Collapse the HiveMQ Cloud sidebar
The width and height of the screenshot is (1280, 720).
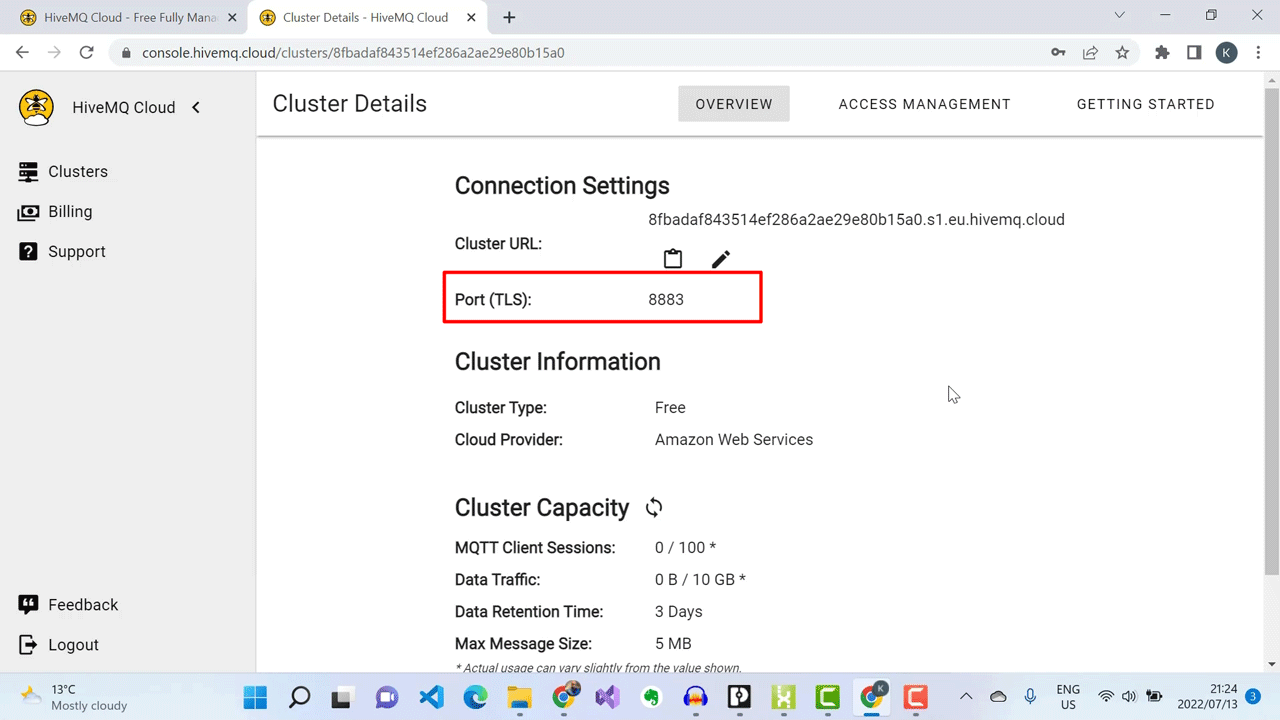click(196, 107)
